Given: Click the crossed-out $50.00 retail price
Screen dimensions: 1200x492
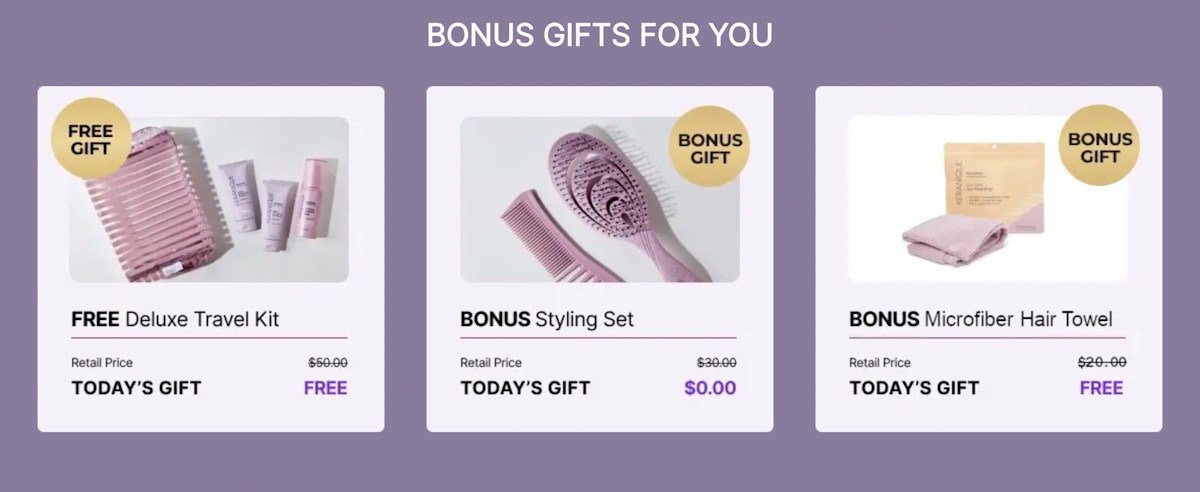Looking at the screenshot, I should pyautogui.click(x=328, y=363).
